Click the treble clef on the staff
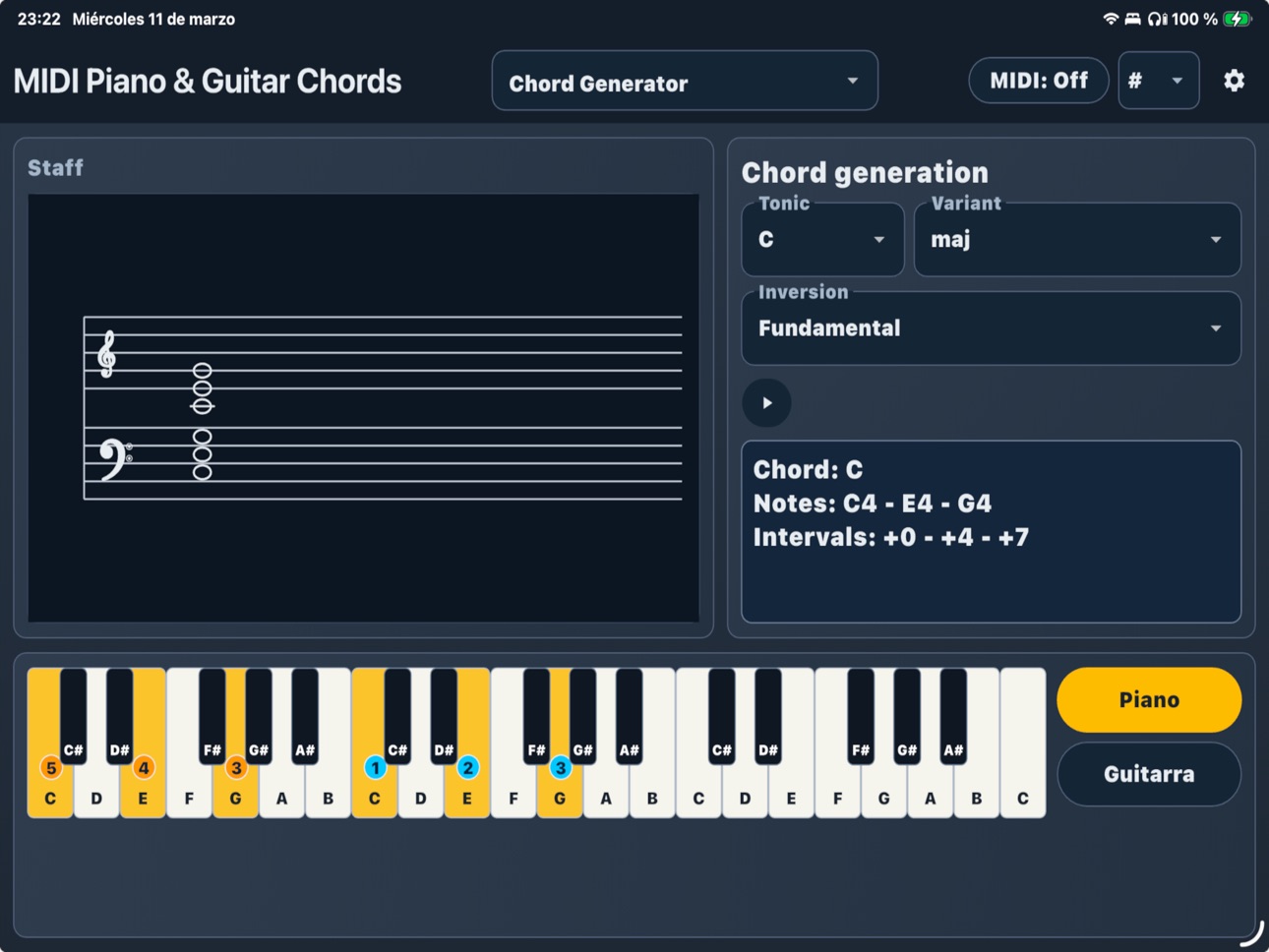Screen dimensions: 1269x952 click(x=106, y=354)
